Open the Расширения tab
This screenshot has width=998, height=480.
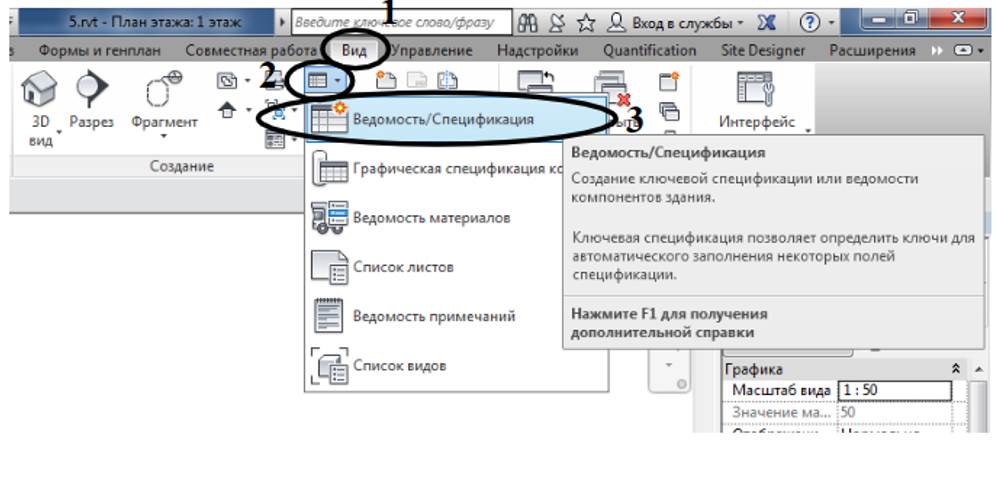click(x=872, y=51)
